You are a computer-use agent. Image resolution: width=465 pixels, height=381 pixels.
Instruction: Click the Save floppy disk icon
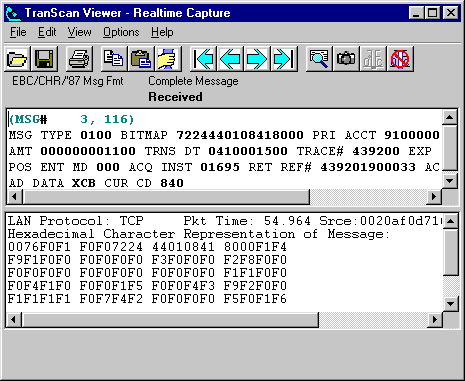coord(44,59)
